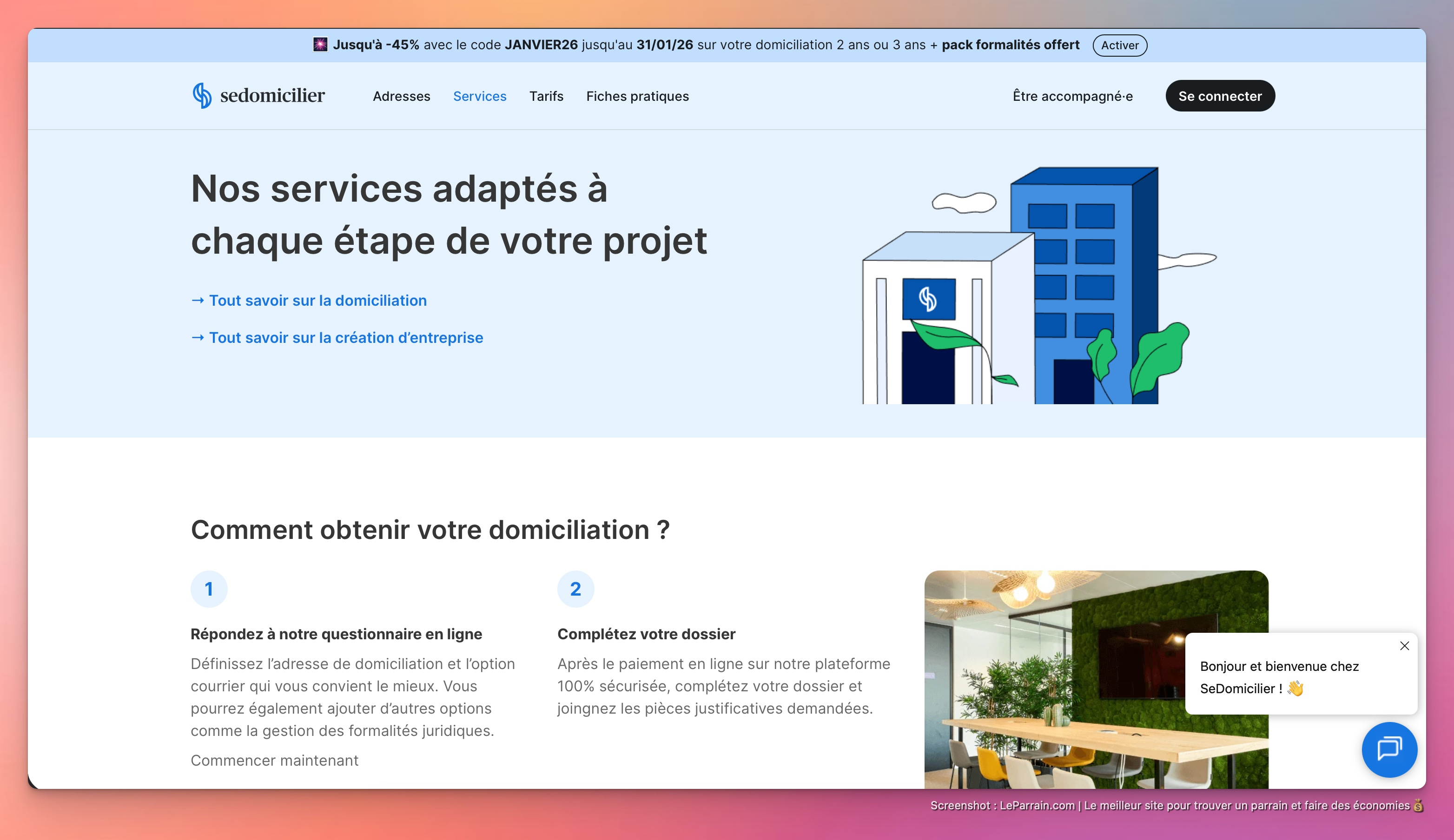The height and width of the screenshot is (840, 1454).
Task: Click the step '1' numbered badge
Action: (x=209, y=589)
